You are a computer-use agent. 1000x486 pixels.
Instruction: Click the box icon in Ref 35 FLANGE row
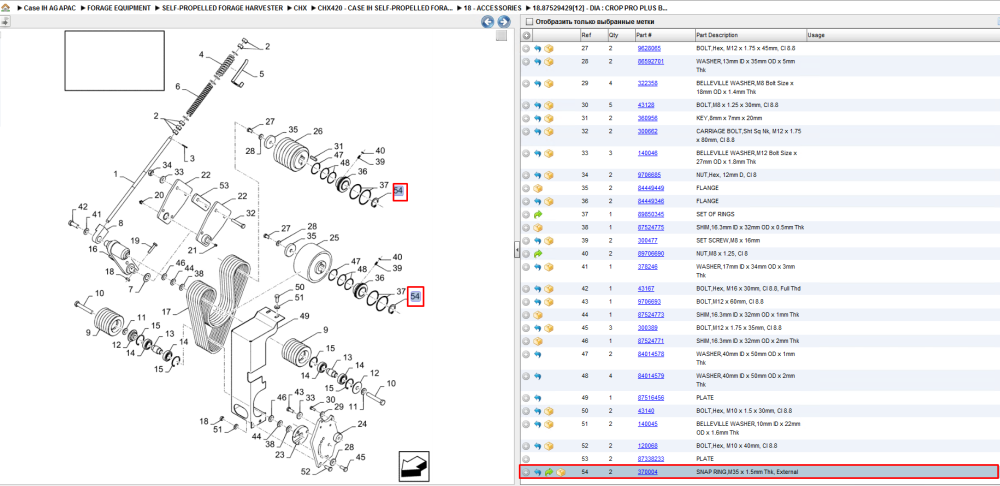[538, 188]
